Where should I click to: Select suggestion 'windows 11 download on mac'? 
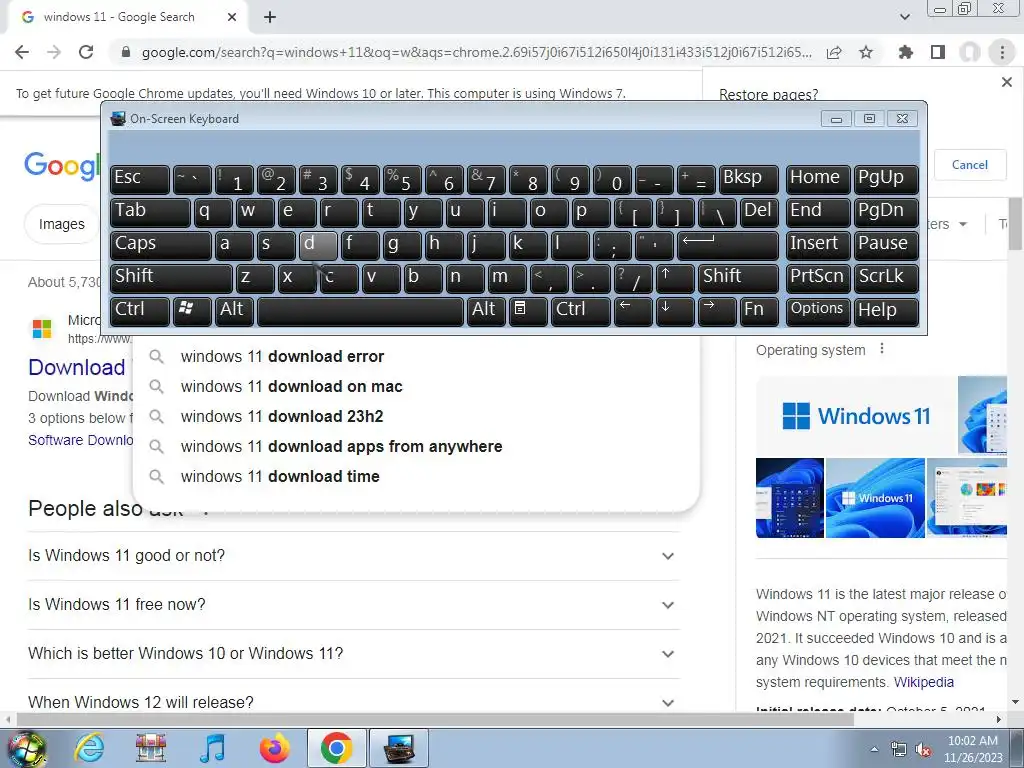416,387
